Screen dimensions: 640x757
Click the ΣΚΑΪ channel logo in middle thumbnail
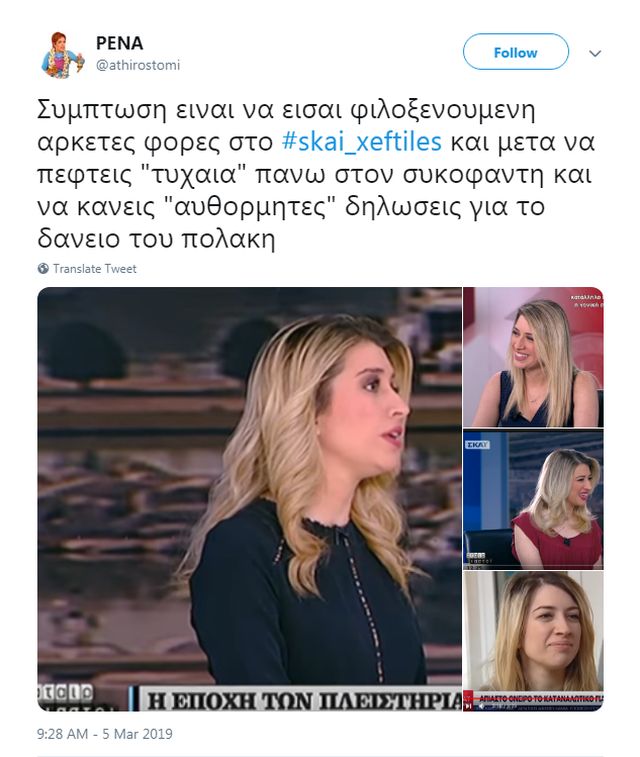click(477, 445)
